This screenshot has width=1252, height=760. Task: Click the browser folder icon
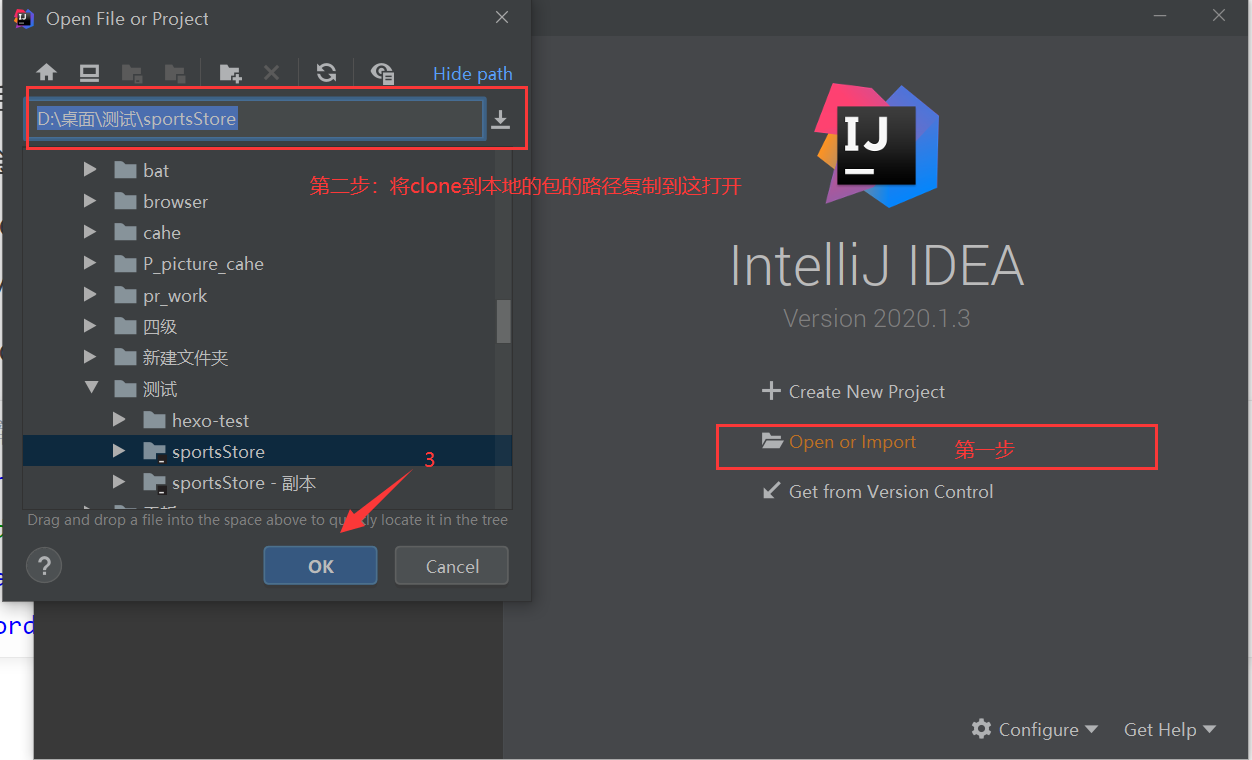[125, 201]
